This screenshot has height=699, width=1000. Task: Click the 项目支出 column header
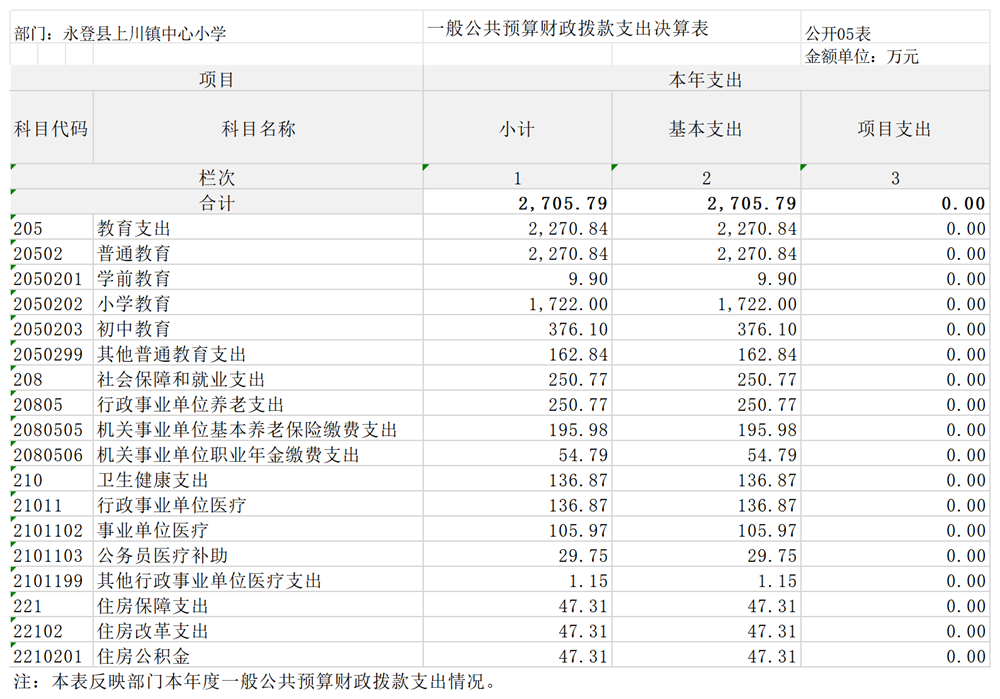point(895,129)
